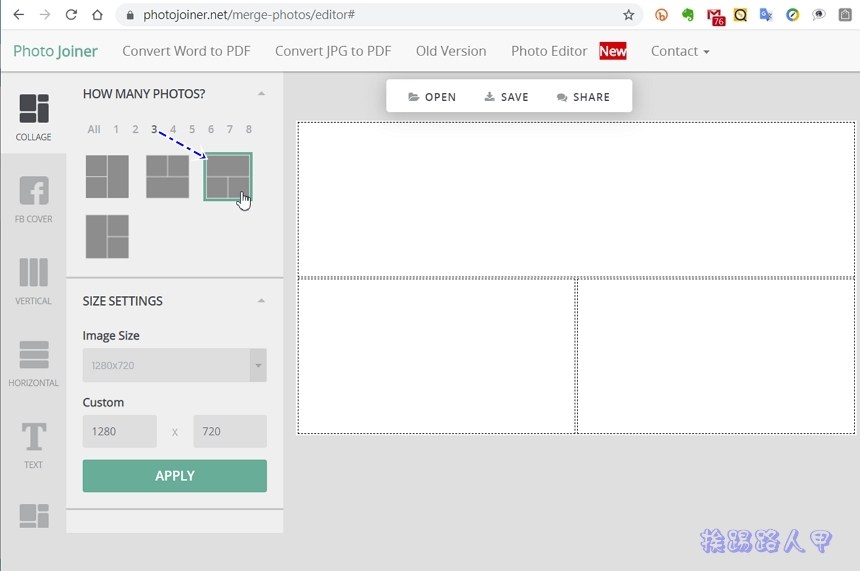Open the Text tool
The image size is (860, 571).
click(33, 445)
